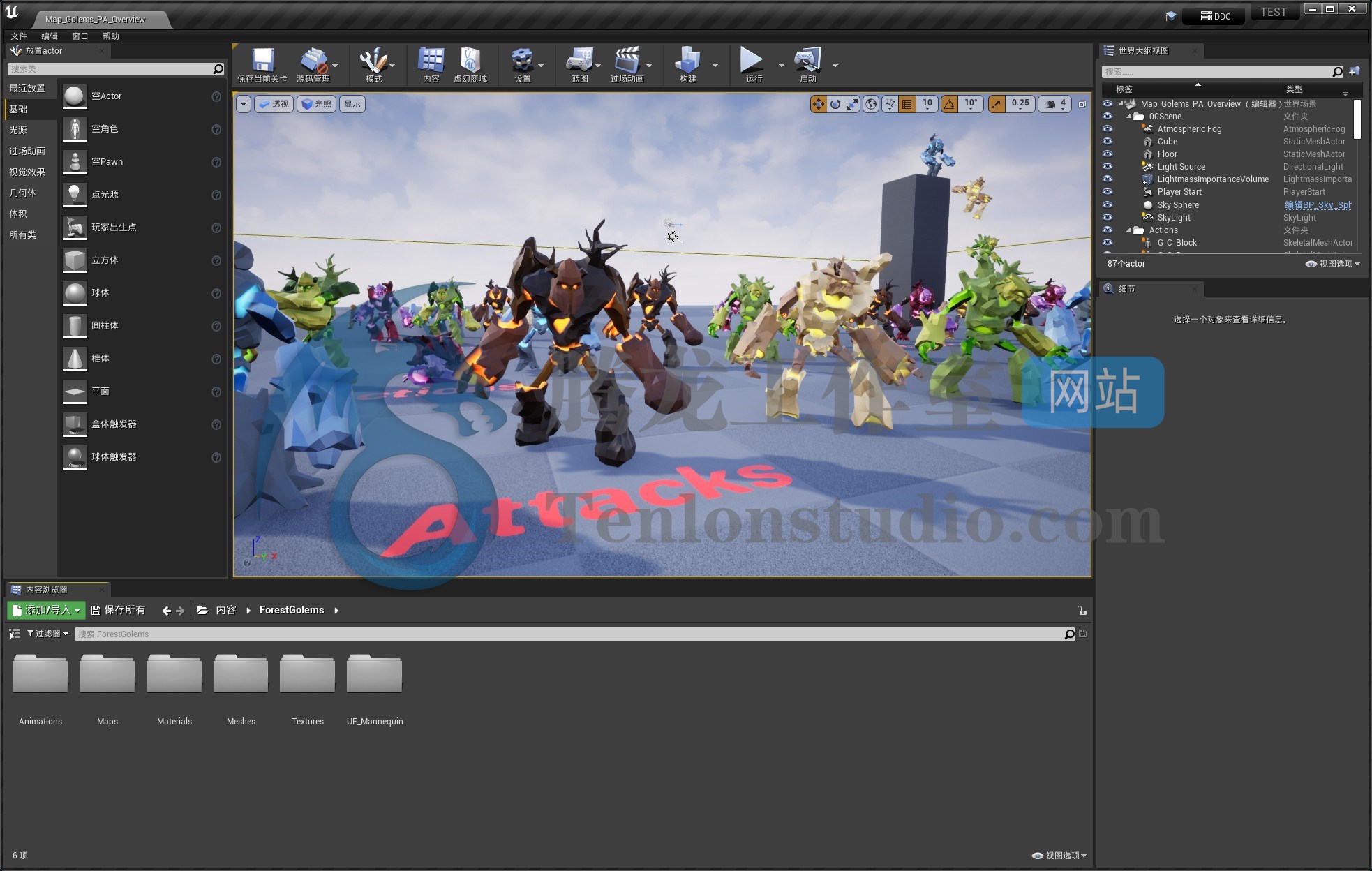This screenshot has width=1372, height=871.
Task: Select the scale gizmo tool in viewport
Action: click(853, 104)
